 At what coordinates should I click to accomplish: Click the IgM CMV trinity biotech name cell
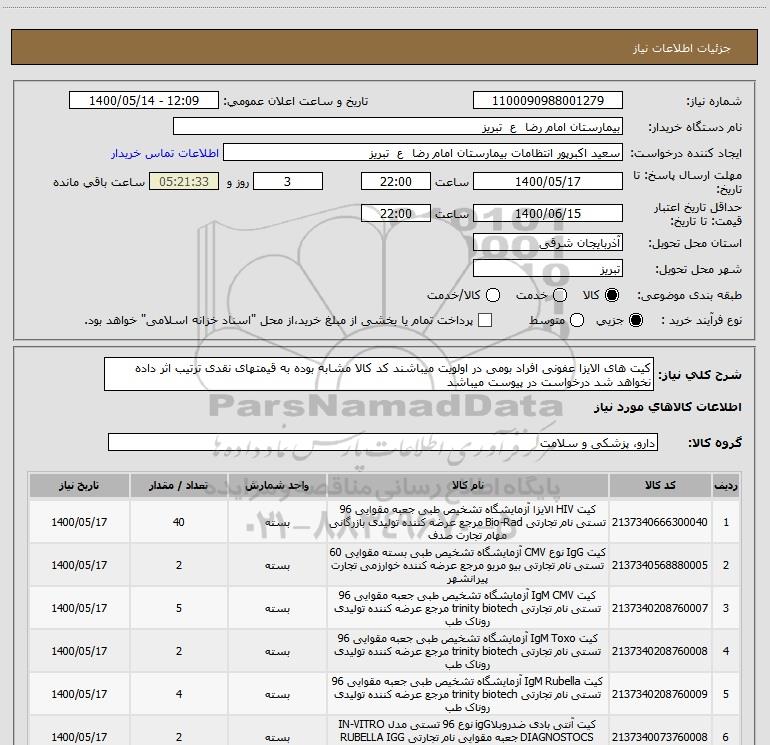coord(468,608)
